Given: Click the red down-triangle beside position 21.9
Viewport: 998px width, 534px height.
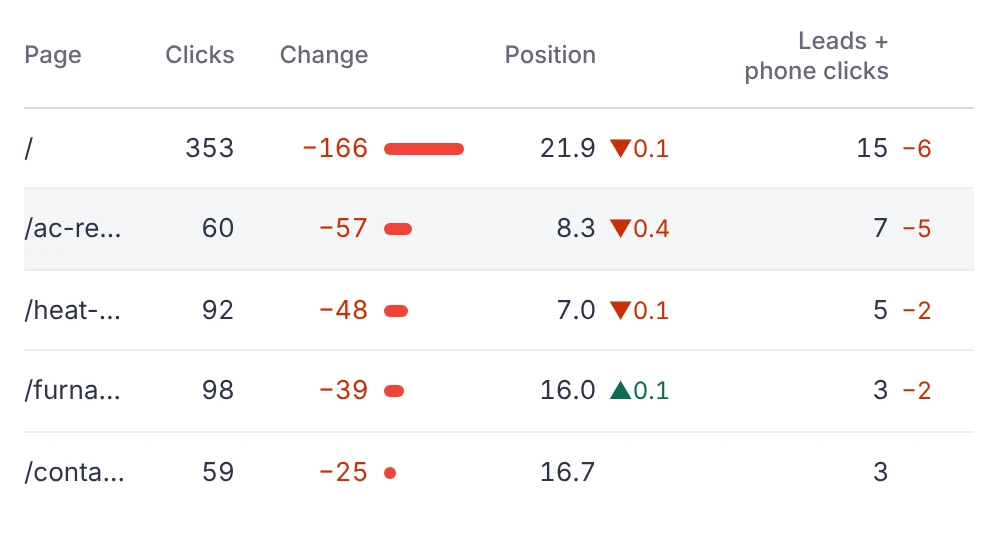Looking at the screenshot, I should [620, 148].
